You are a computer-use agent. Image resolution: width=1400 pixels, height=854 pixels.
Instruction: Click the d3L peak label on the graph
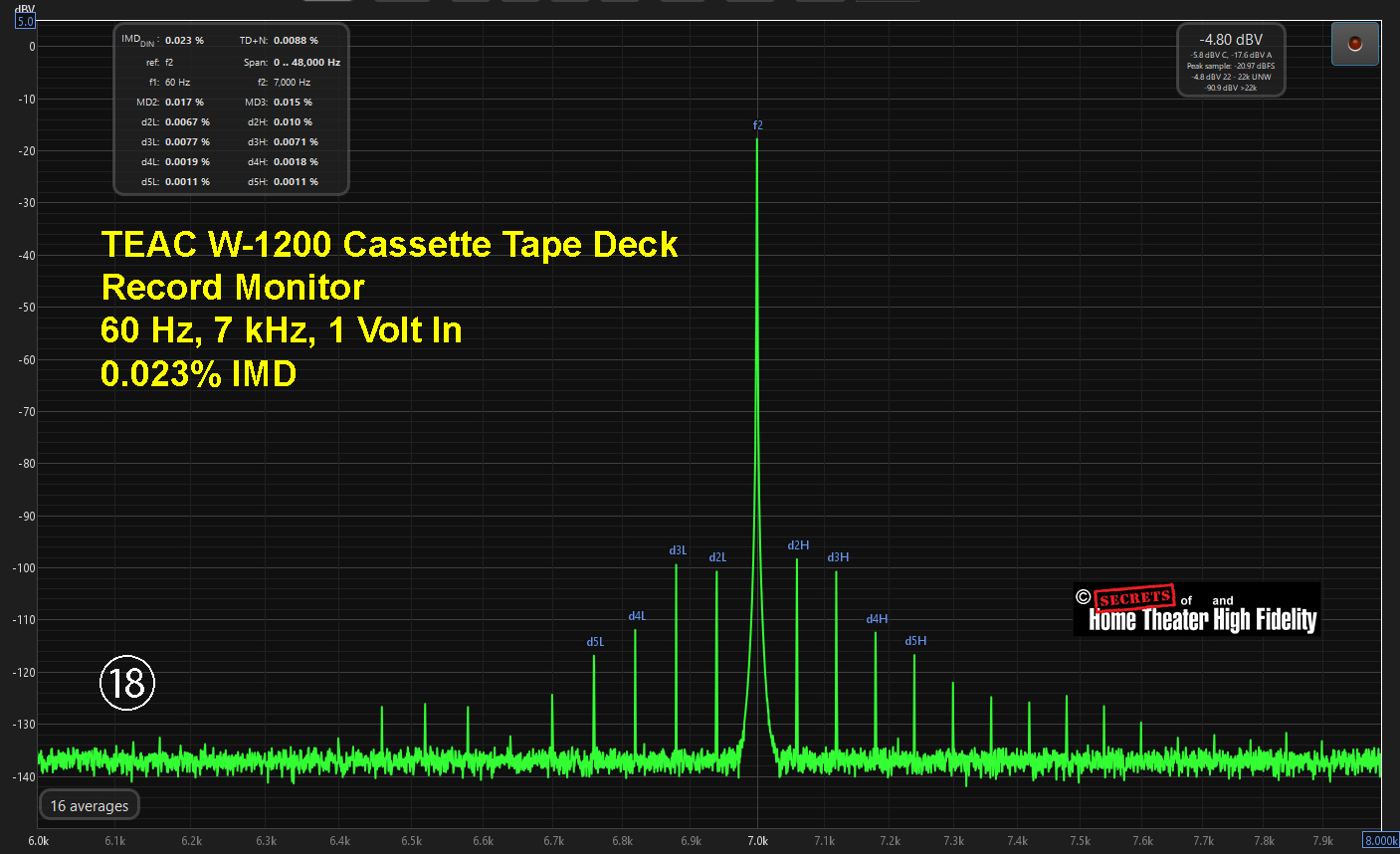pyautogui.click(x=678, y=550)
